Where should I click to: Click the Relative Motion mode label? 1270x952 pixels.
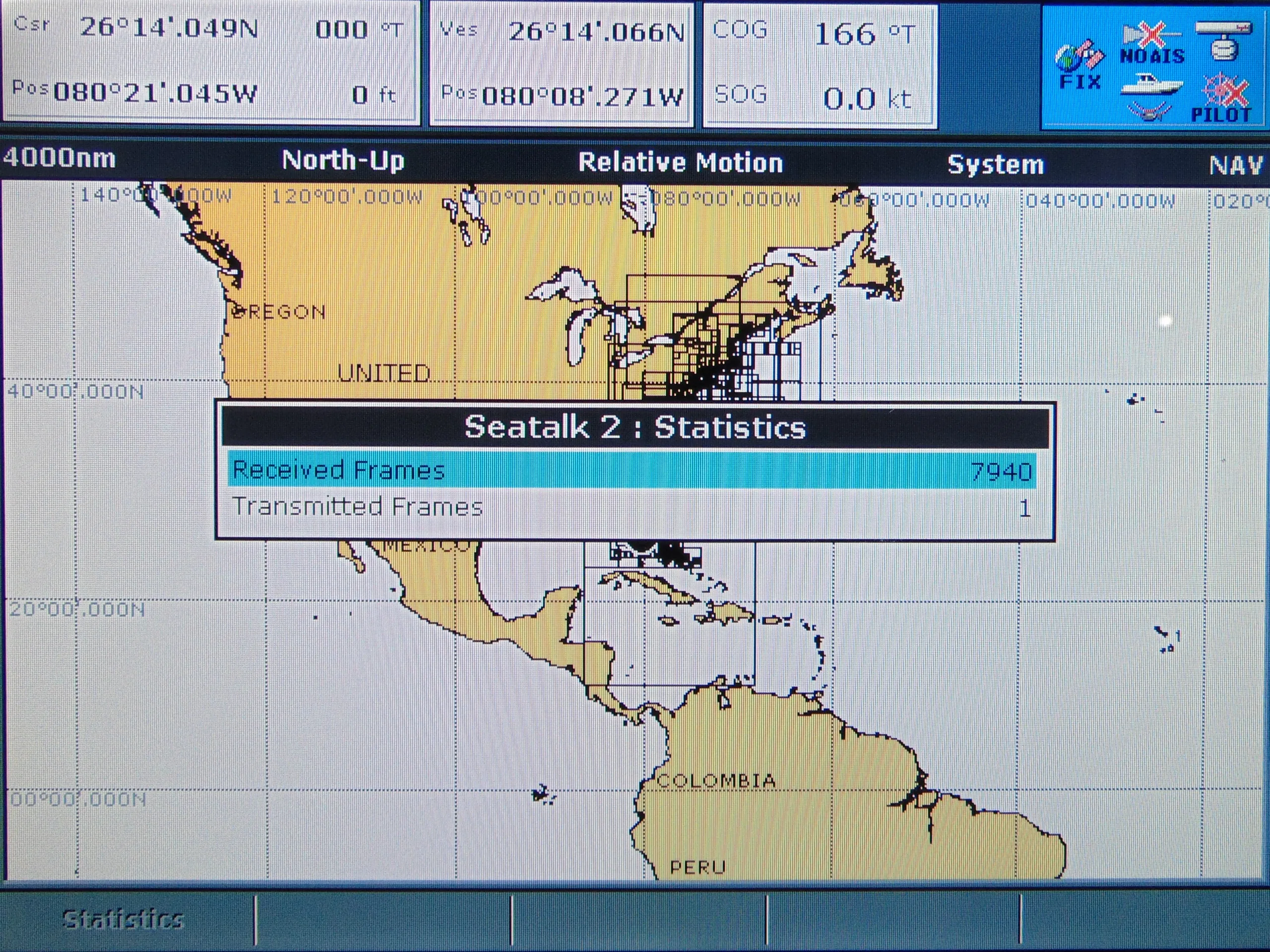pyautogui.click(x=680, y=163)
